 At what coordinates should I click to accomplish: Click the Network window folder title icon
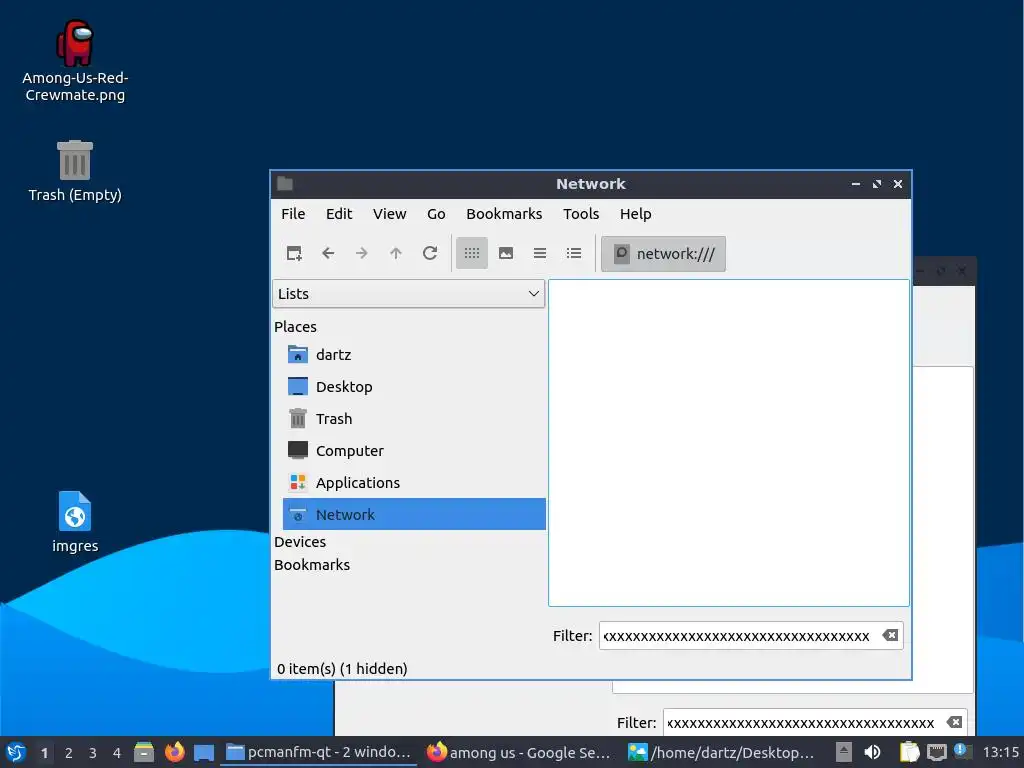point(285,184)
